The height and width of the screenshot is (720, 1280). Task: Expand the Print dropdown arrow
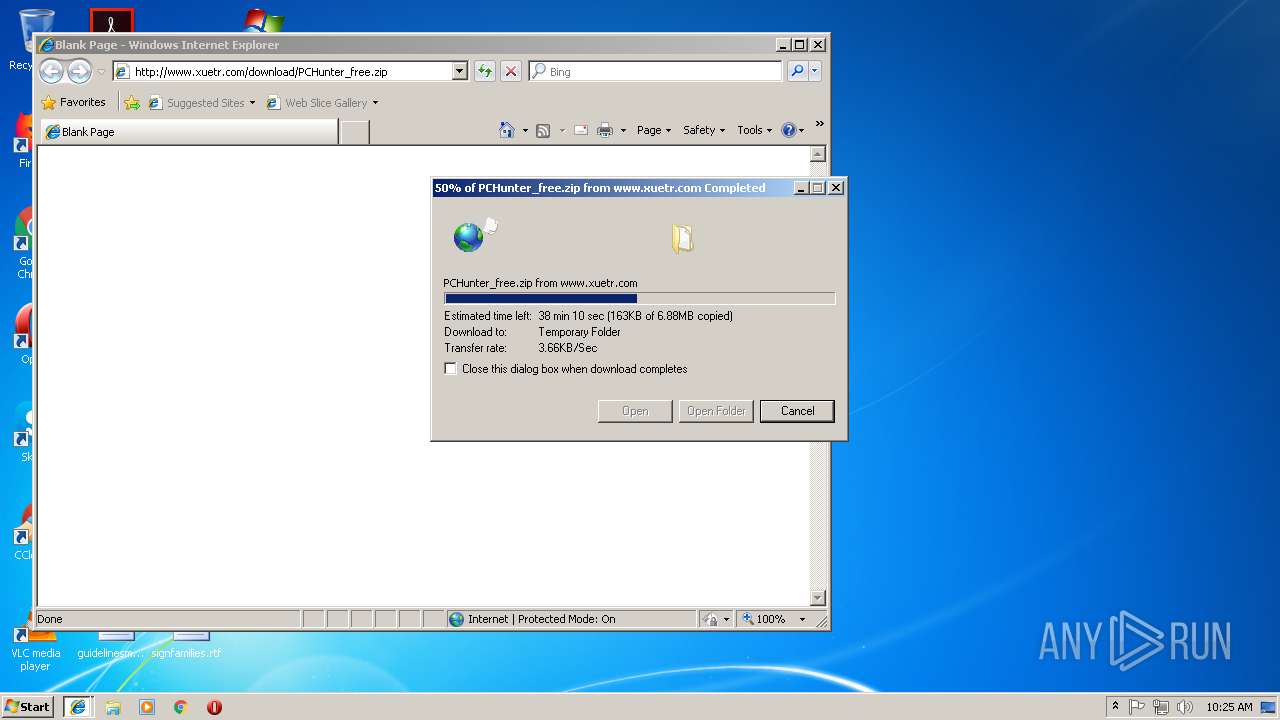(623, 130)
